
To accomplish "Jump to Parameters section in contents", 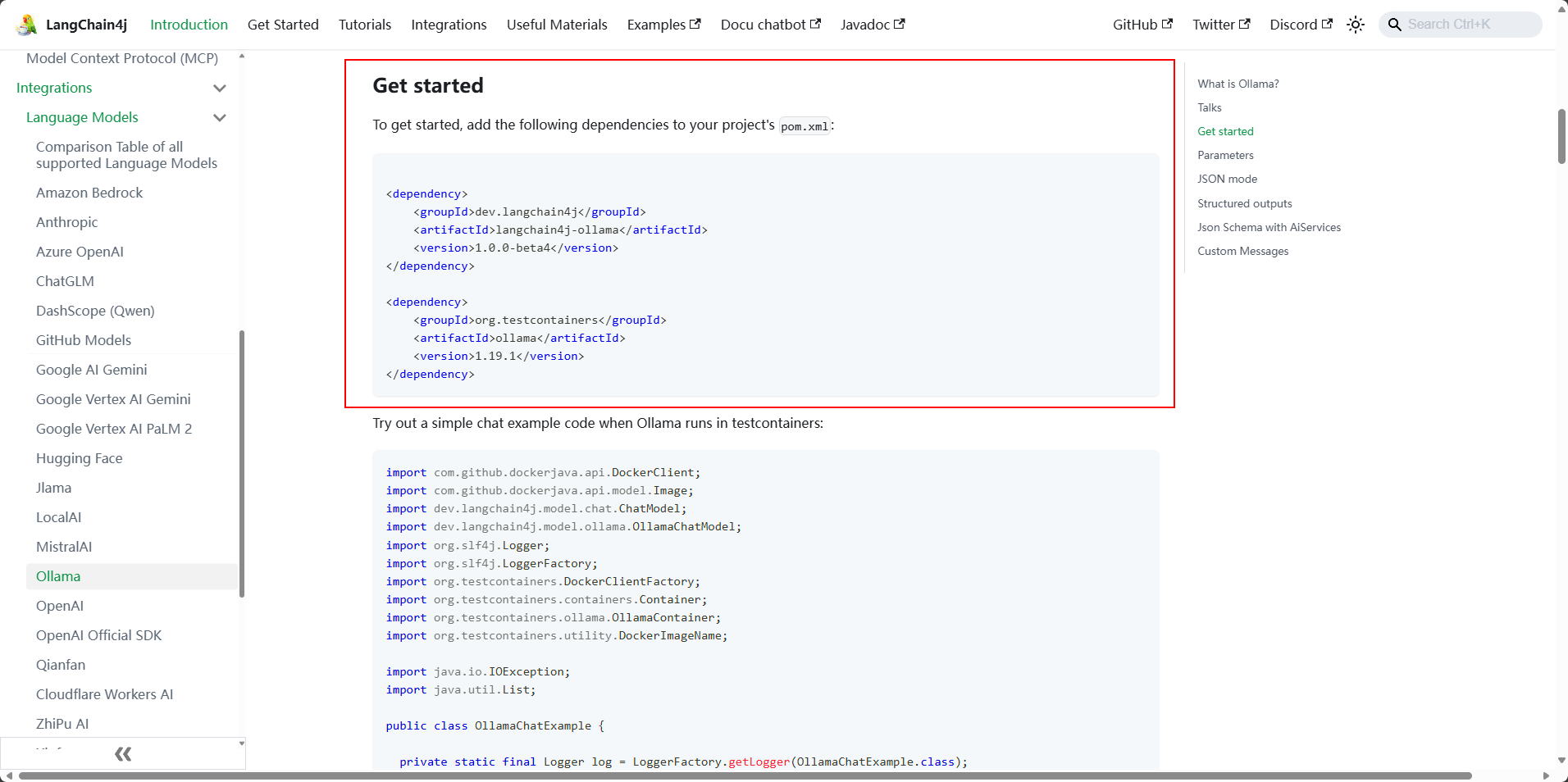I will [x=1225, y=155].
